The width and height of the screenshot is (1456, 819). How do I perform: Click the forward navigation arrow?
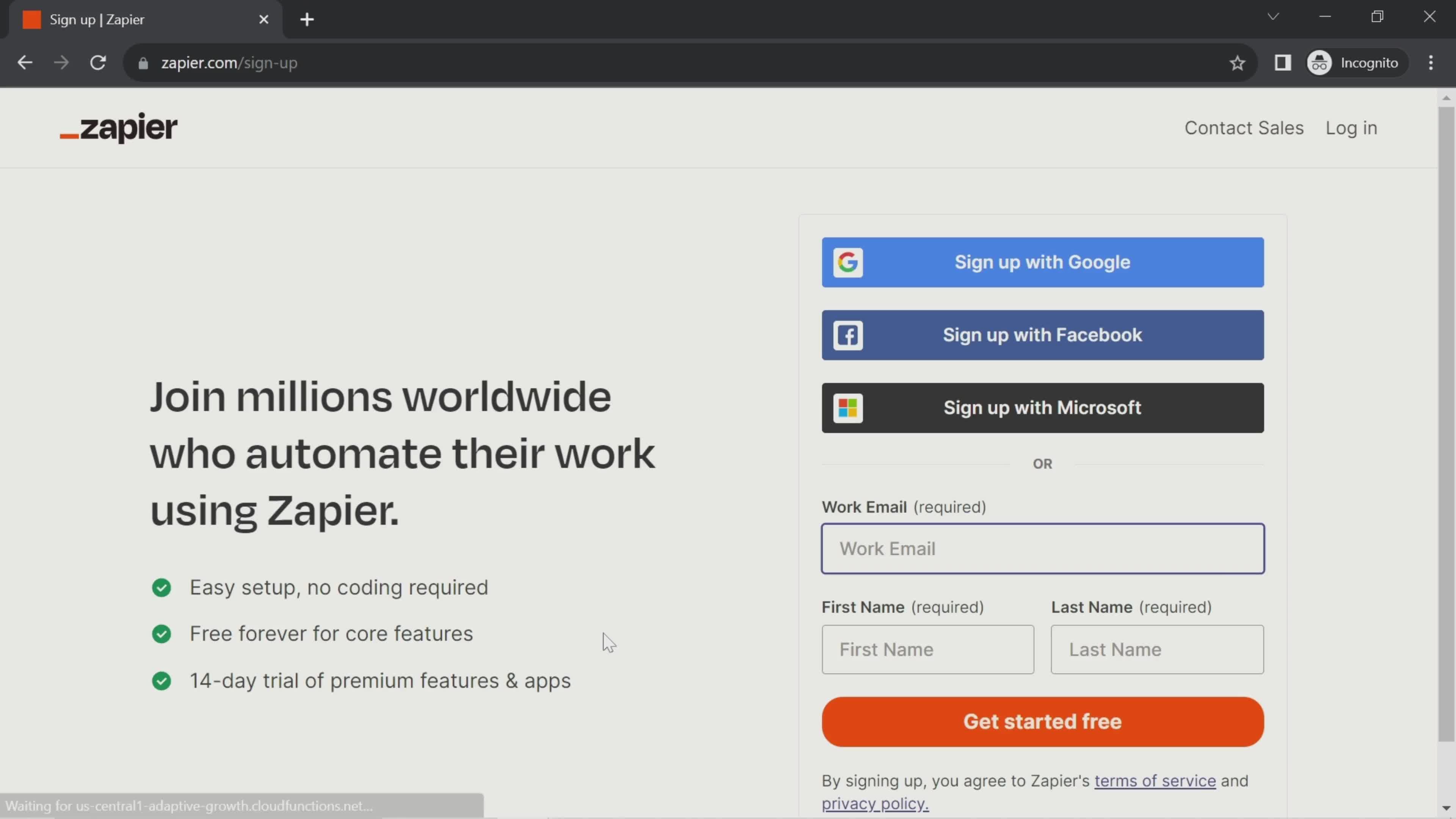pos(61,62)
